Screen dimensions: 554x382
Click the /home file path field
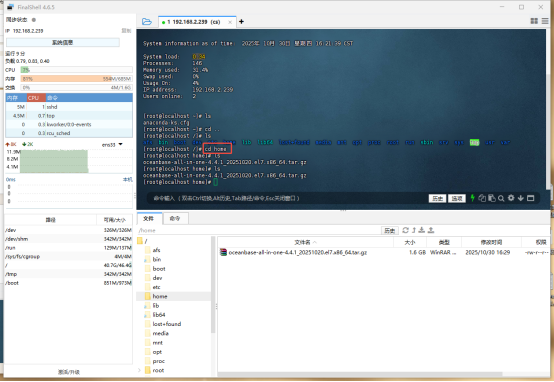(x=259, y=230)
